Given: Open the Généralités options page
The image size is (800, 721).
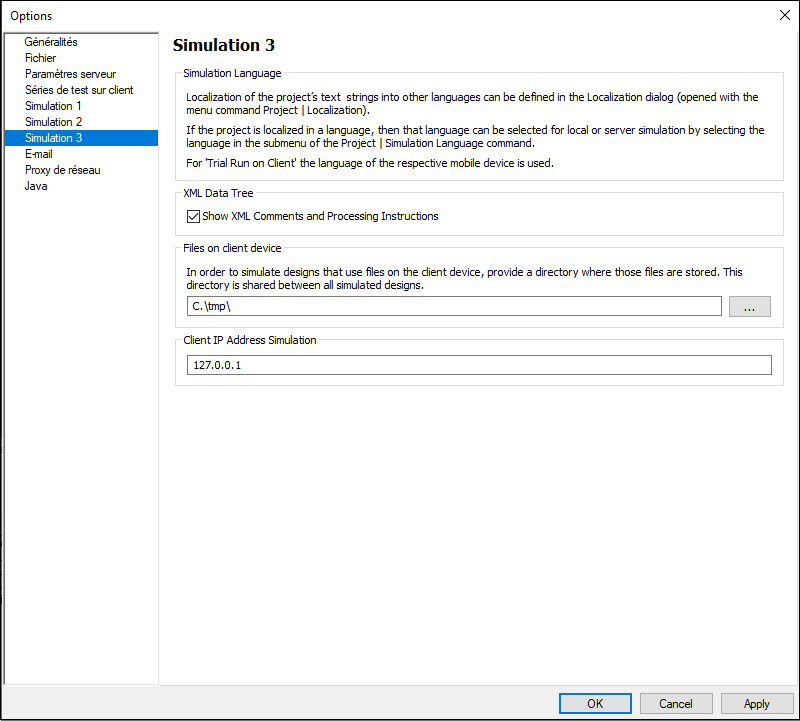Looking at the screenshot, I should [51, 42].
